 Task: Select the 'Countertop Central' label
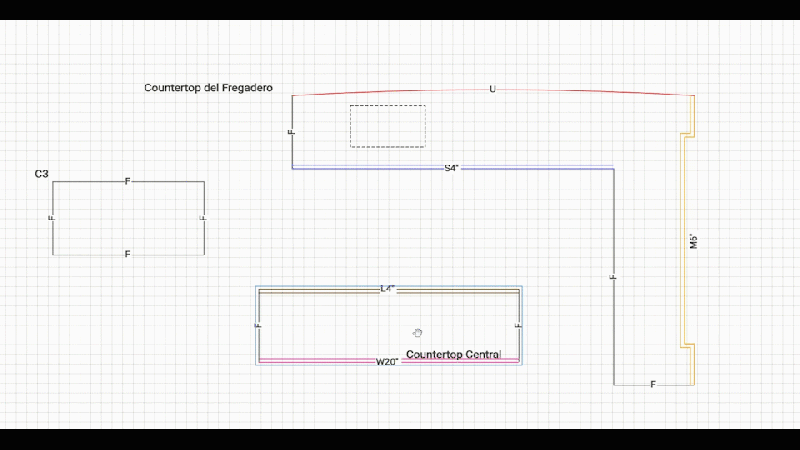tap(454, 354)
